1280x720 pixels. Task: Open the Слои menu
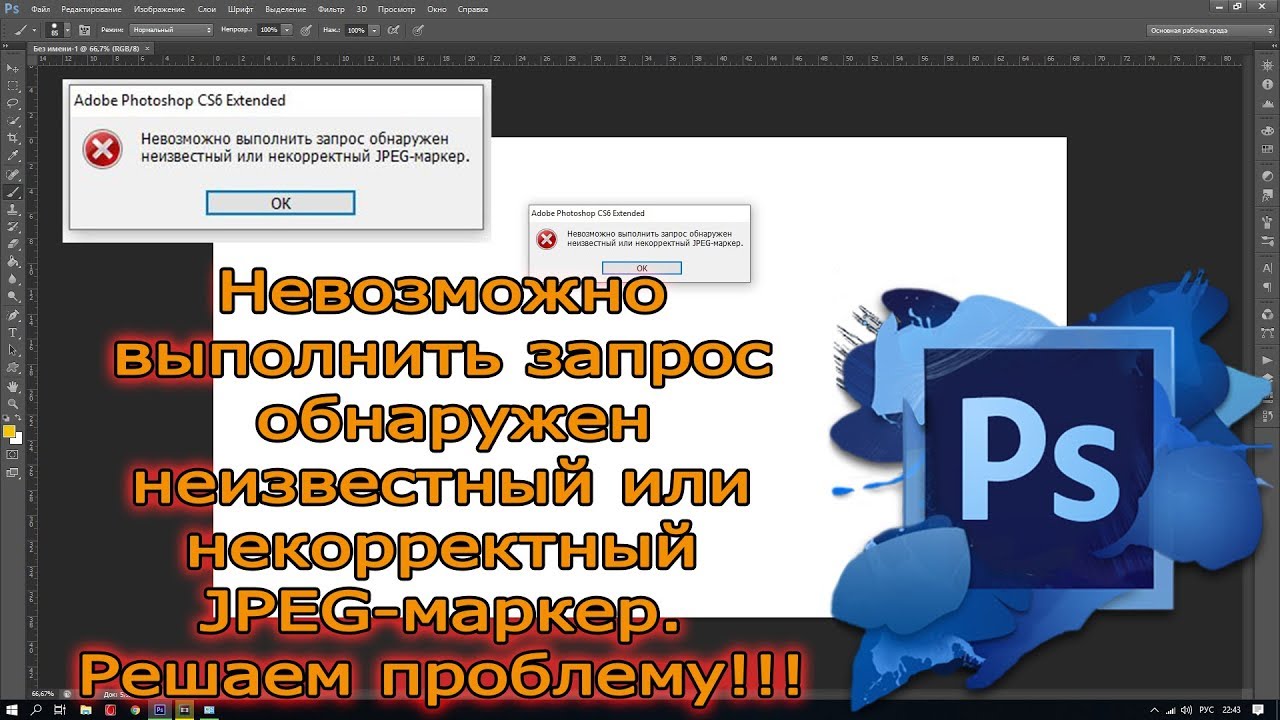click(207, 8)
